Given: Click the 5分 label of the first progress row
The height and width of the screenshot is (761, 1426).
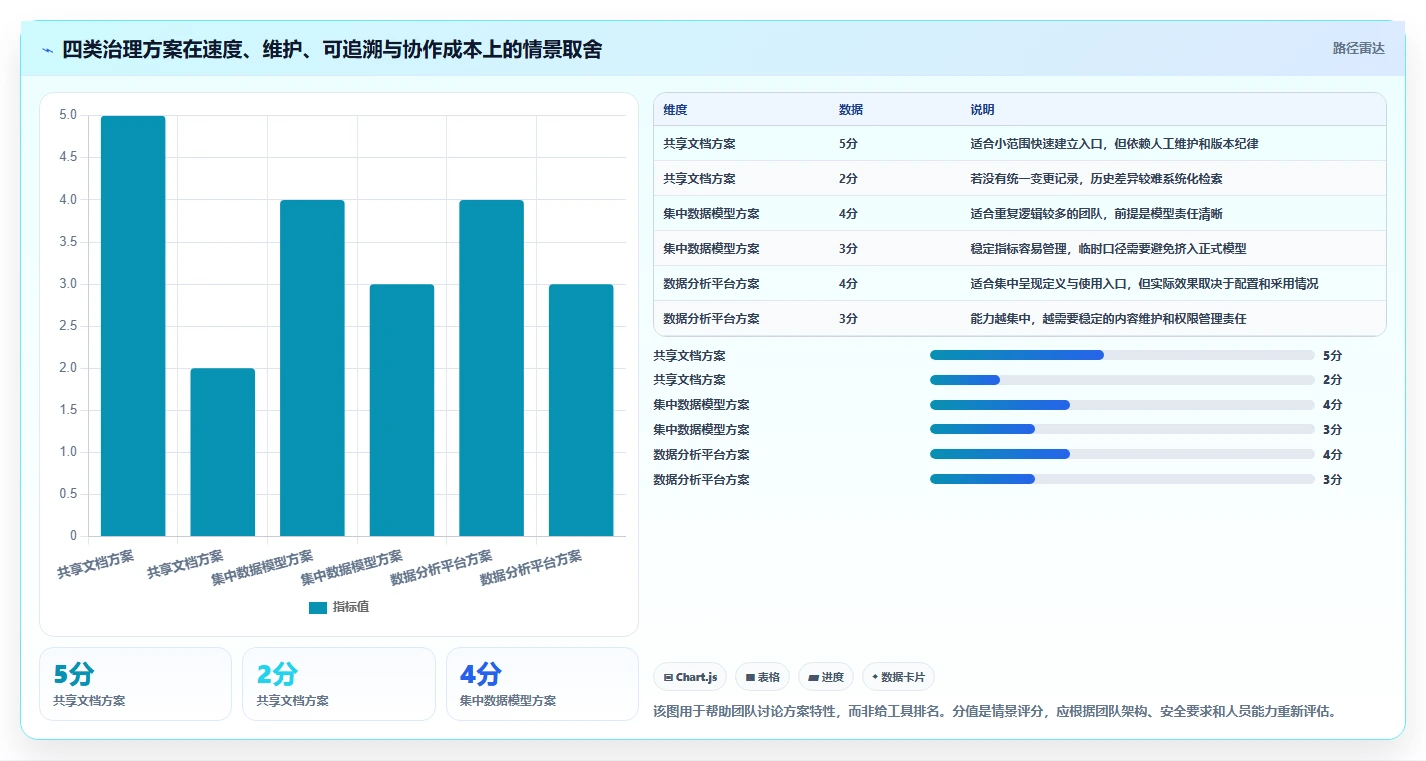Looking at the screenshot, I should (1332, 355).
